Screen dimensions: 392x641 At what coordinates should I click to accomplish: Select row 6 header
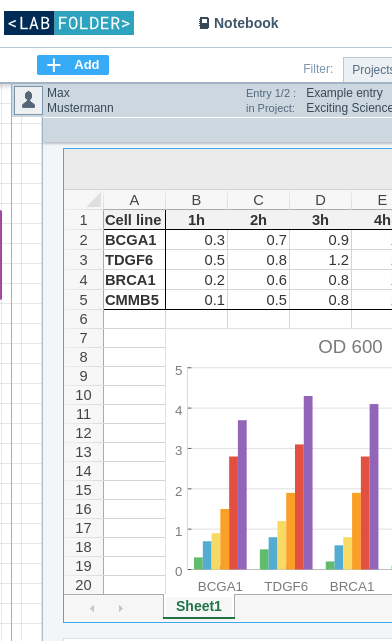pos(84,319)
